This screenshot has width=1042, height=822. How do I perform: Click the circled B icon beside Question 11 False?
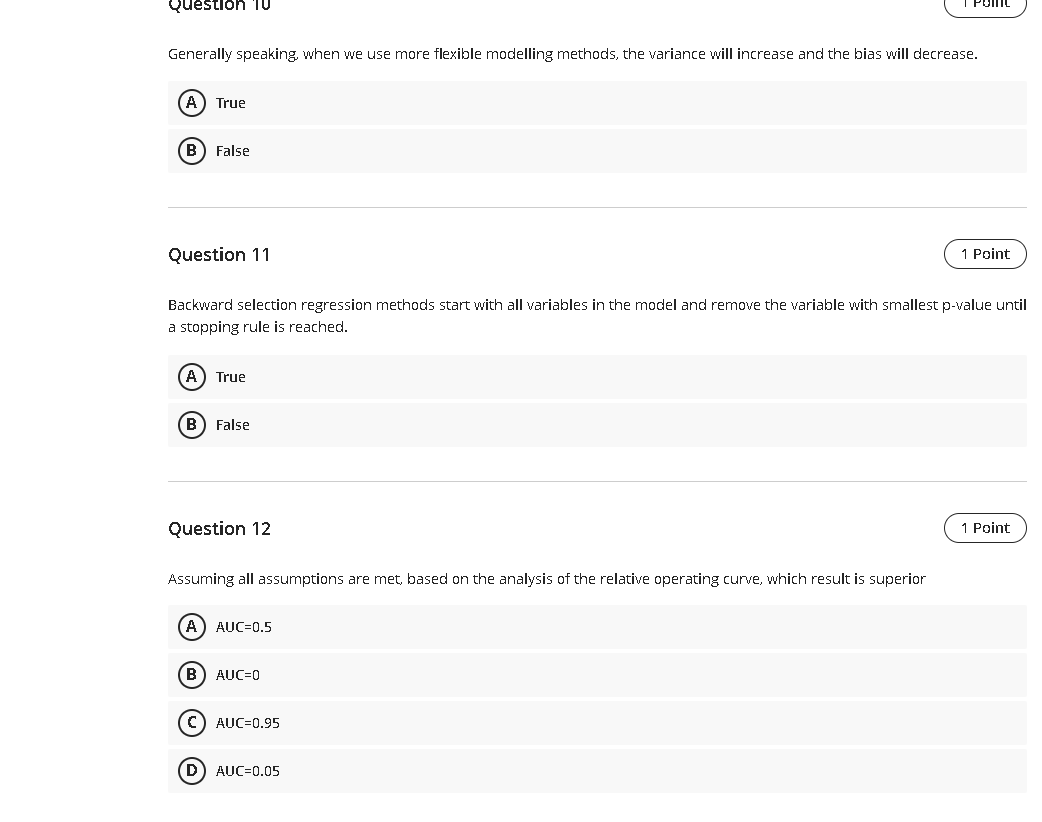pyautogui.click(x=191, y=424)
